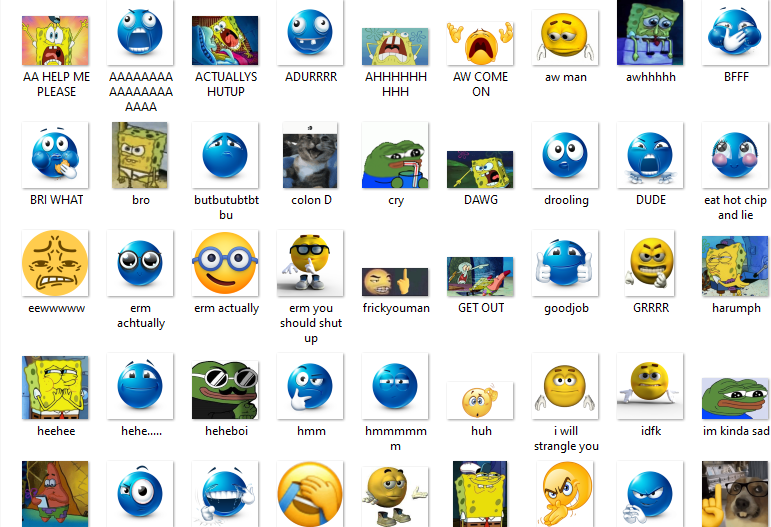The image size is (771, 527).
Task: Click the 'frickyouman' filename text
Action: pos(396,308)
